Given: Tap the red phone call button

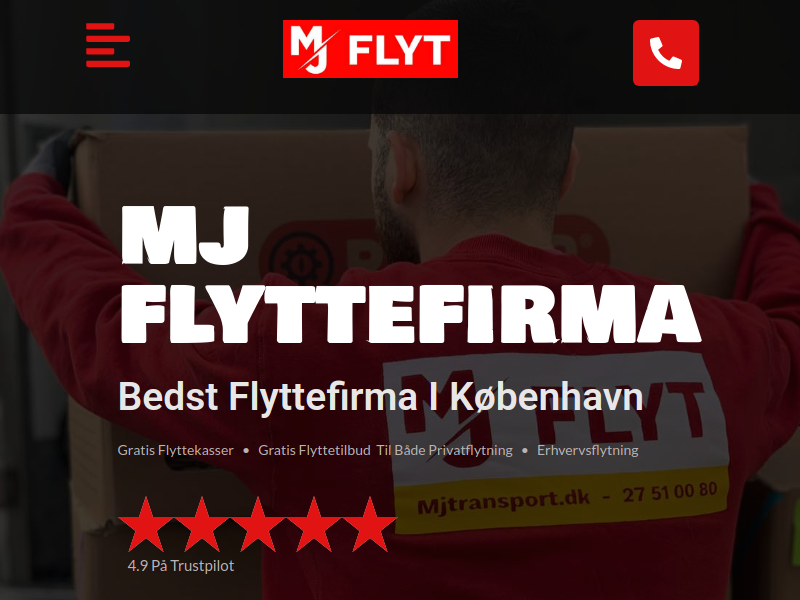Looking at the screenshot, I should 666,53.
